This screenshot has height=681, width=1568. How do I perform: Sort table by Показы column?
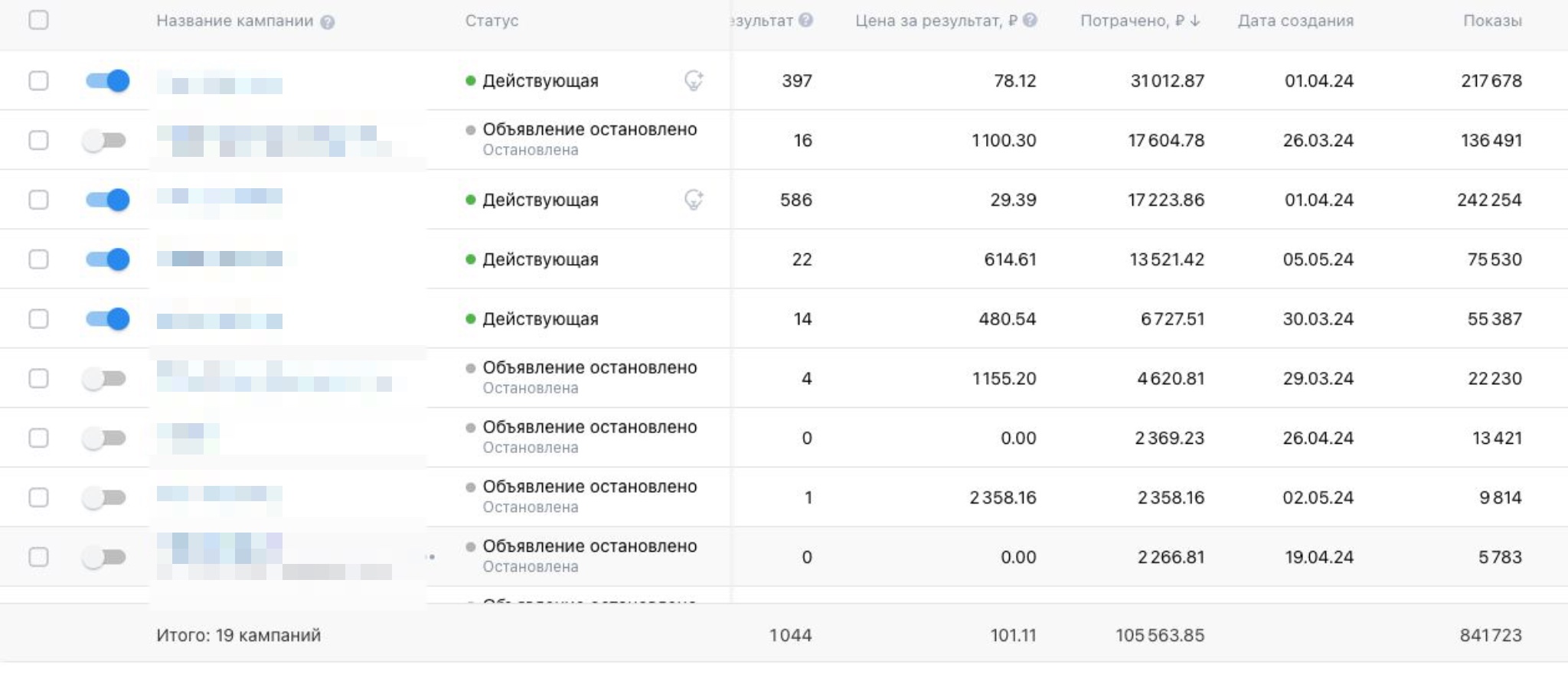click(1491, 21)
